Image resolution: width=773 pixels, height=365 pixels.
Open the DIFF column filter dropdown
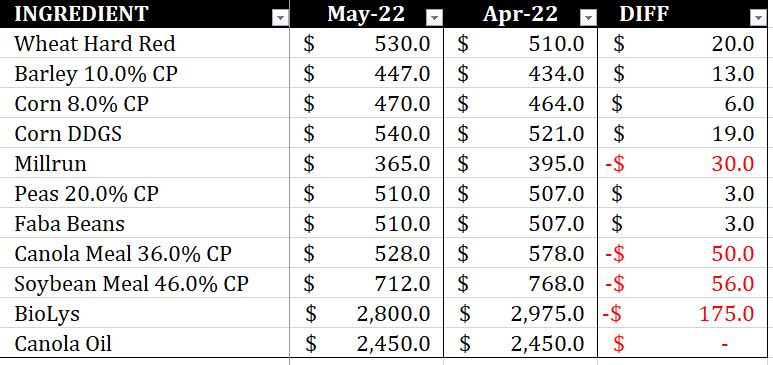[758, 18]
